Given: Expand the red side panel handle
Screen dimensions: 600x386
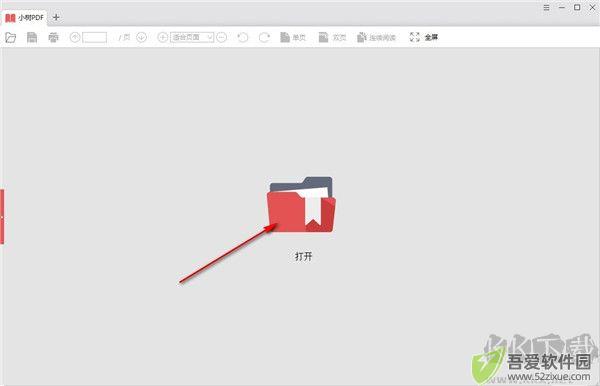Looking at the screenshot, I should coord(2,217).
